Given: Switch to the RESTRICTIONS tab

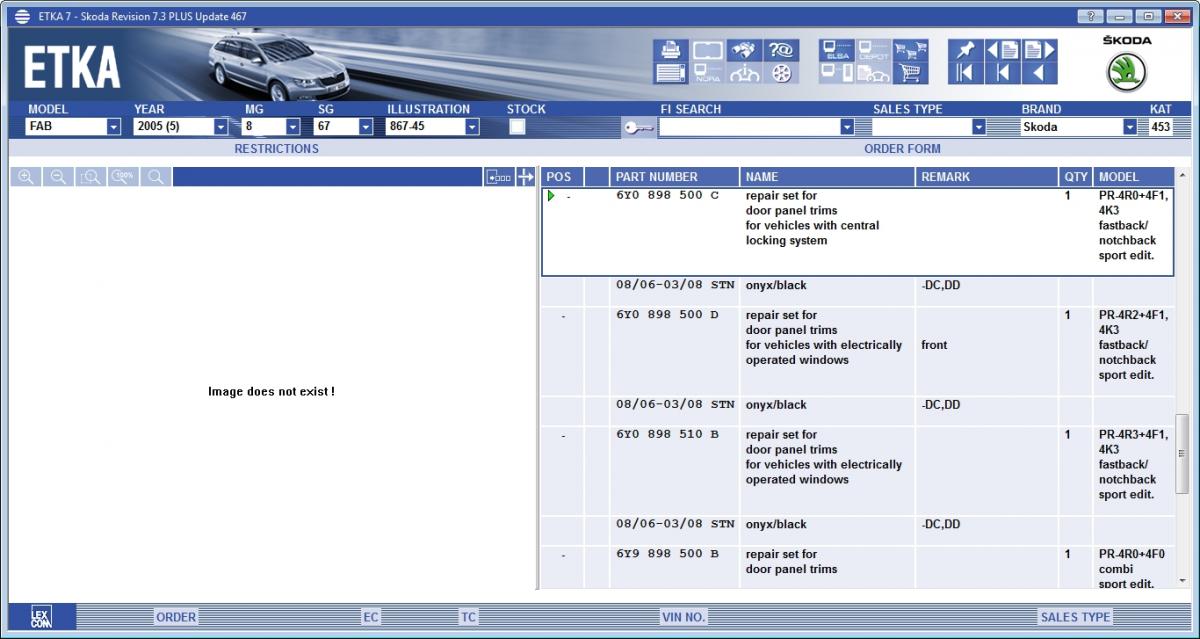Looking at the screenshot, I should coord(276,149).
